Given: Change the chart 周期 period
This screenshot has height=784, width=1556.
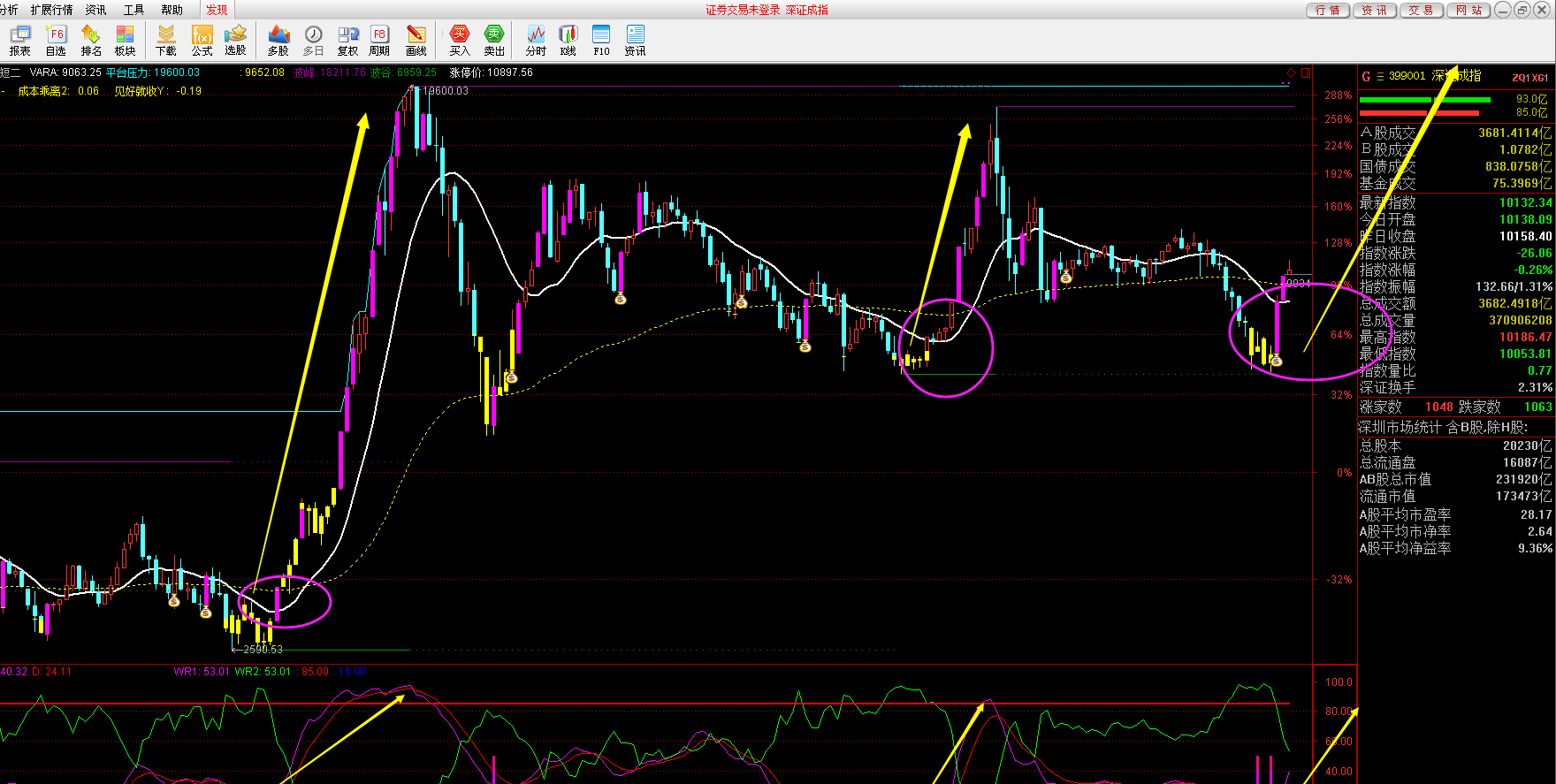Looking at the screenshot, I should [379, 41].
